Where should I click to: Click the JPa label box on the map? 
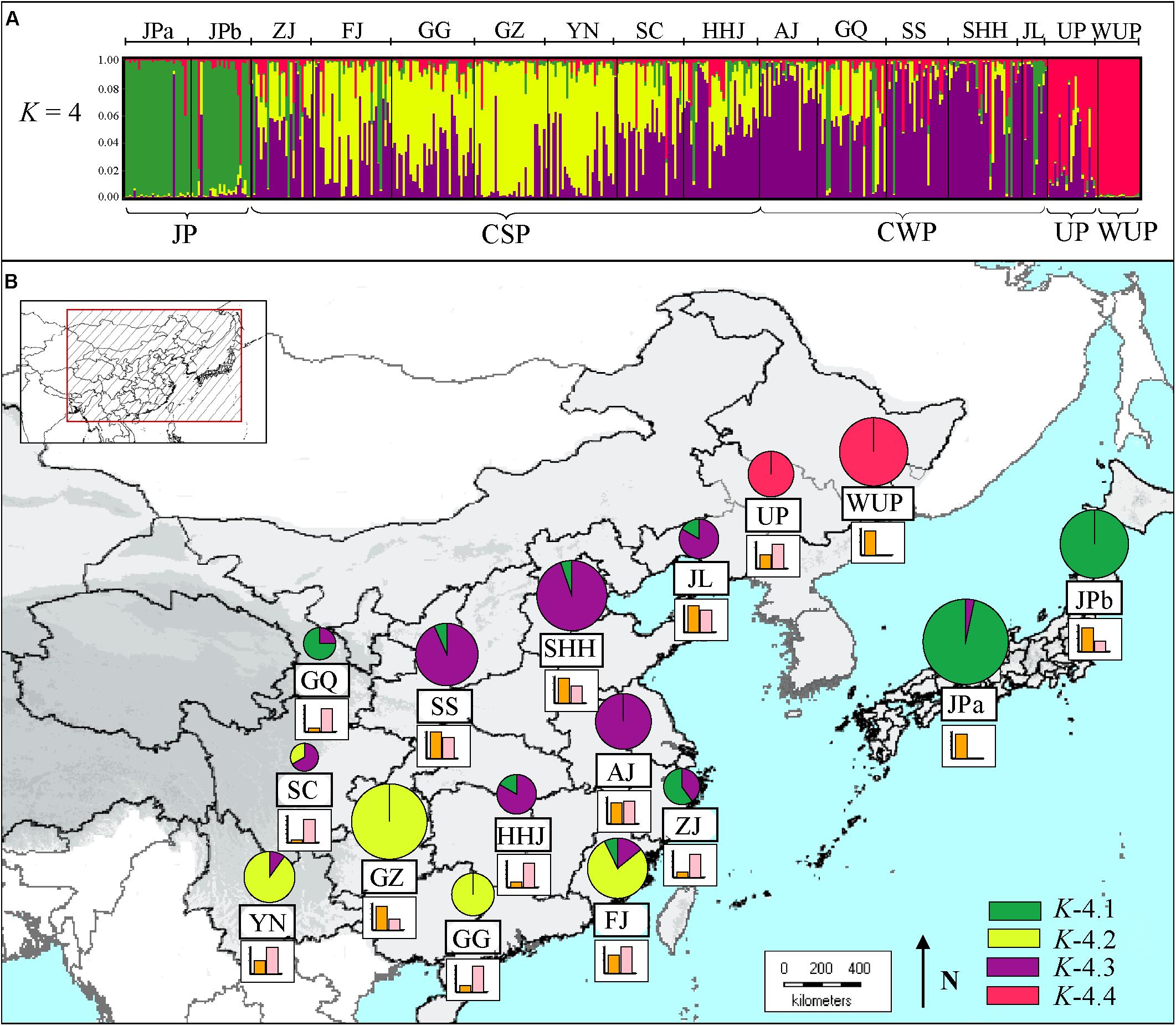coord(969,705)
